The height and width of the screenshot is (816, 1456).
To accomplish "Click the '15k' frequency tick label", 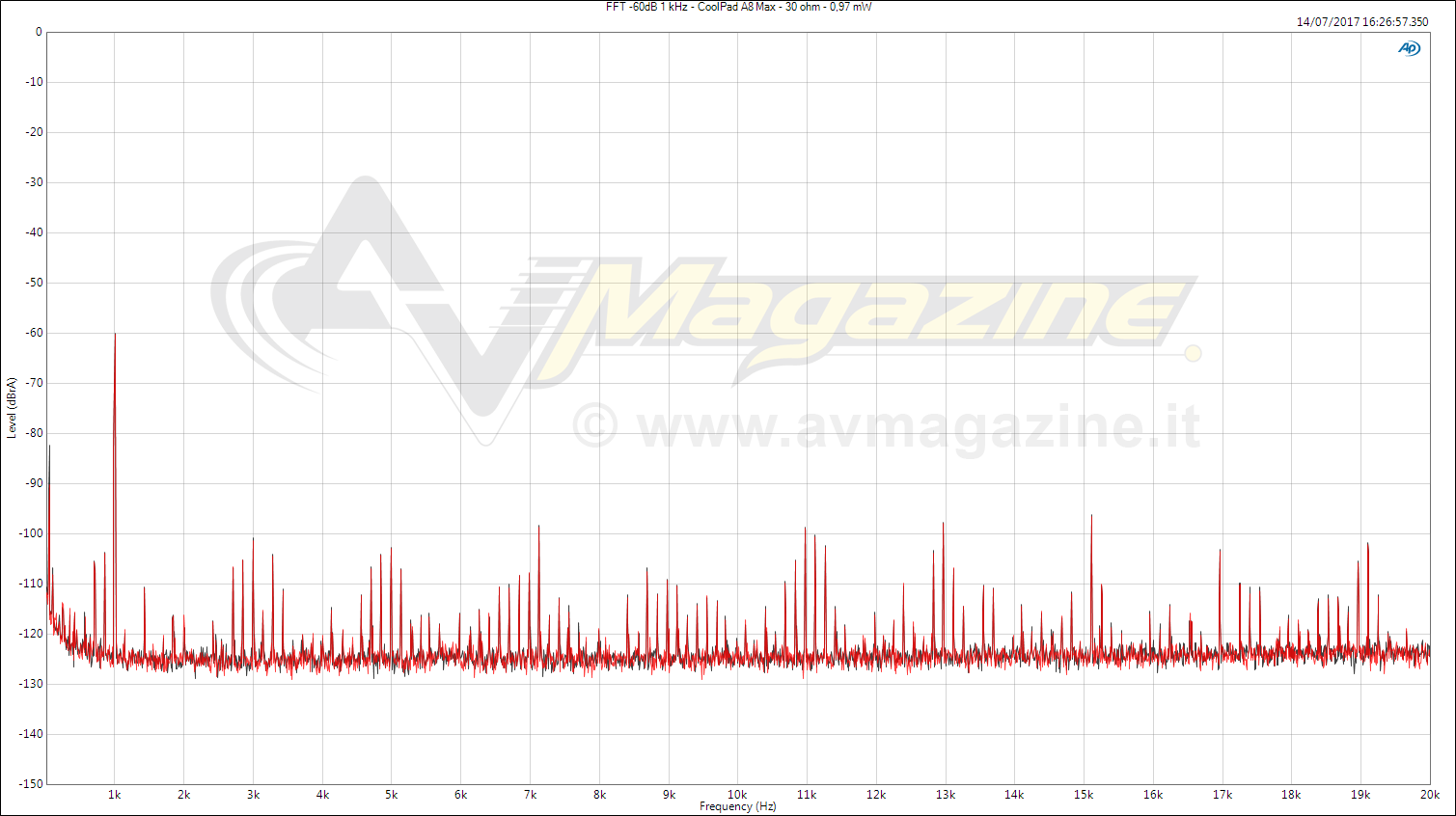I will tap(1084, 795).
